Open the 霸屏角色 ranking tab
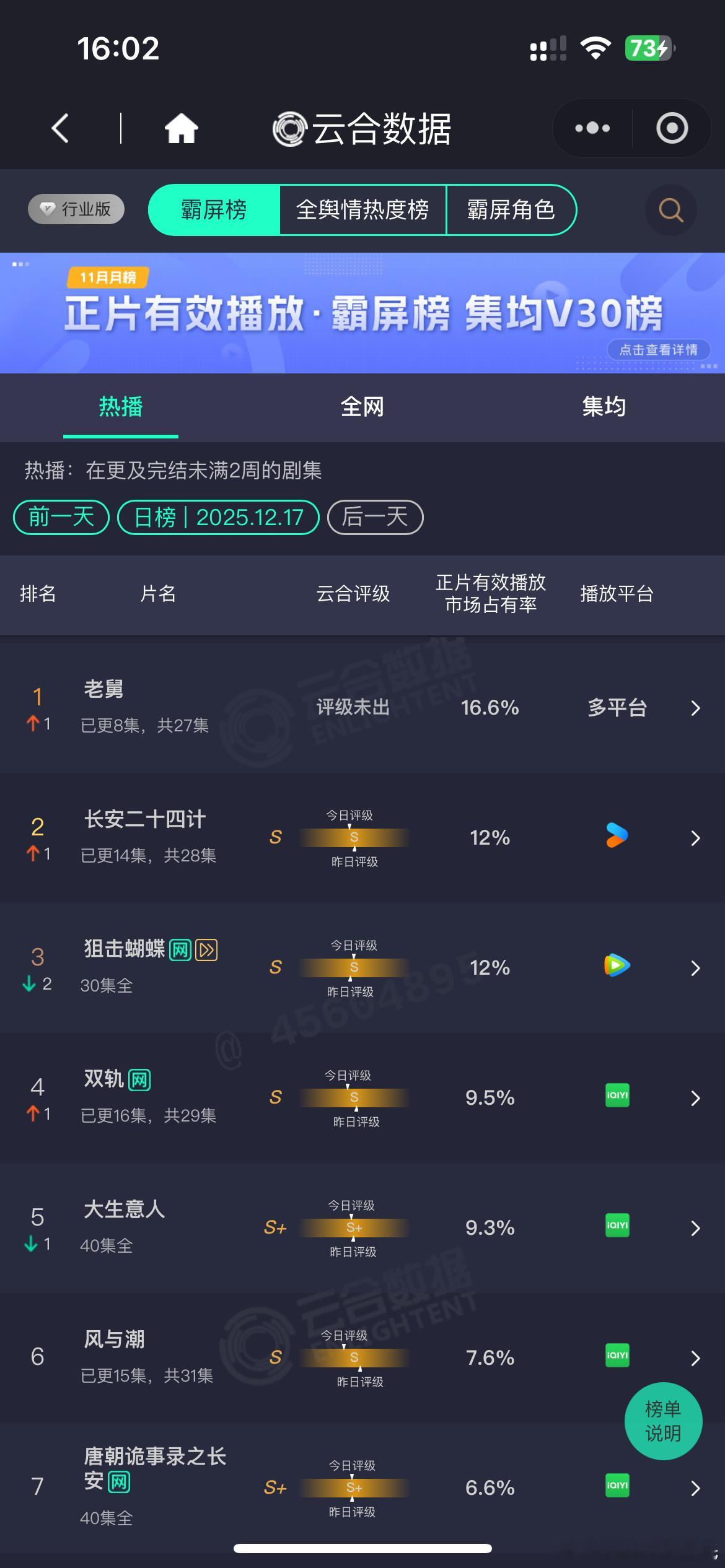The image size is (725, 1568). 512,211
